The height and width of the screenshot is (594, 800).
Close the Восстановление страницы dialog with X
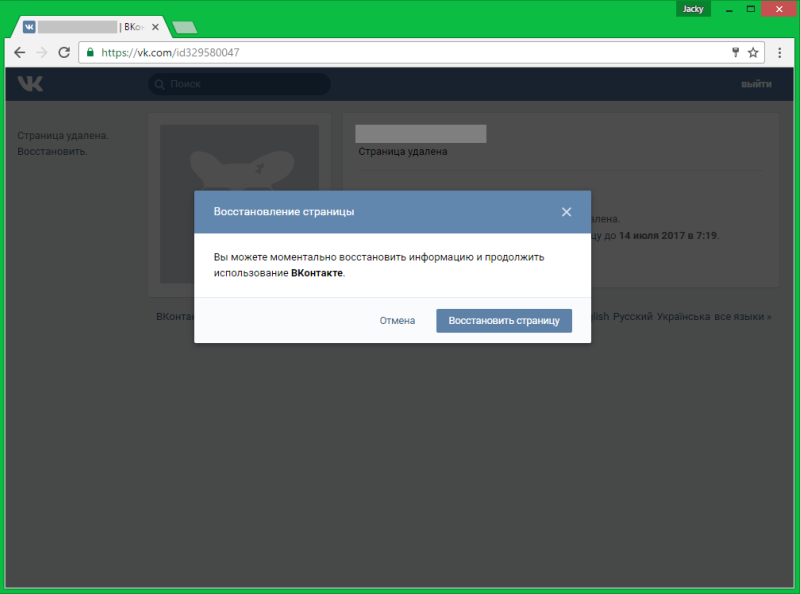click(x=566, y=212)
